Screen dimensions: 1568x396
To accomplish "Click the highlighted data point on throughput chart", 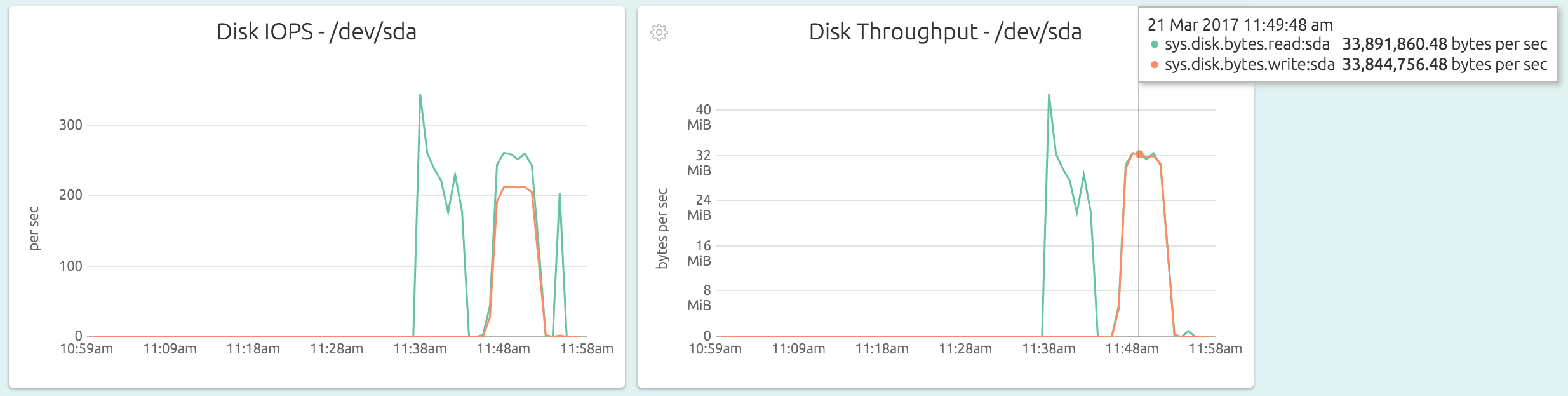I will click(1139, 154).
